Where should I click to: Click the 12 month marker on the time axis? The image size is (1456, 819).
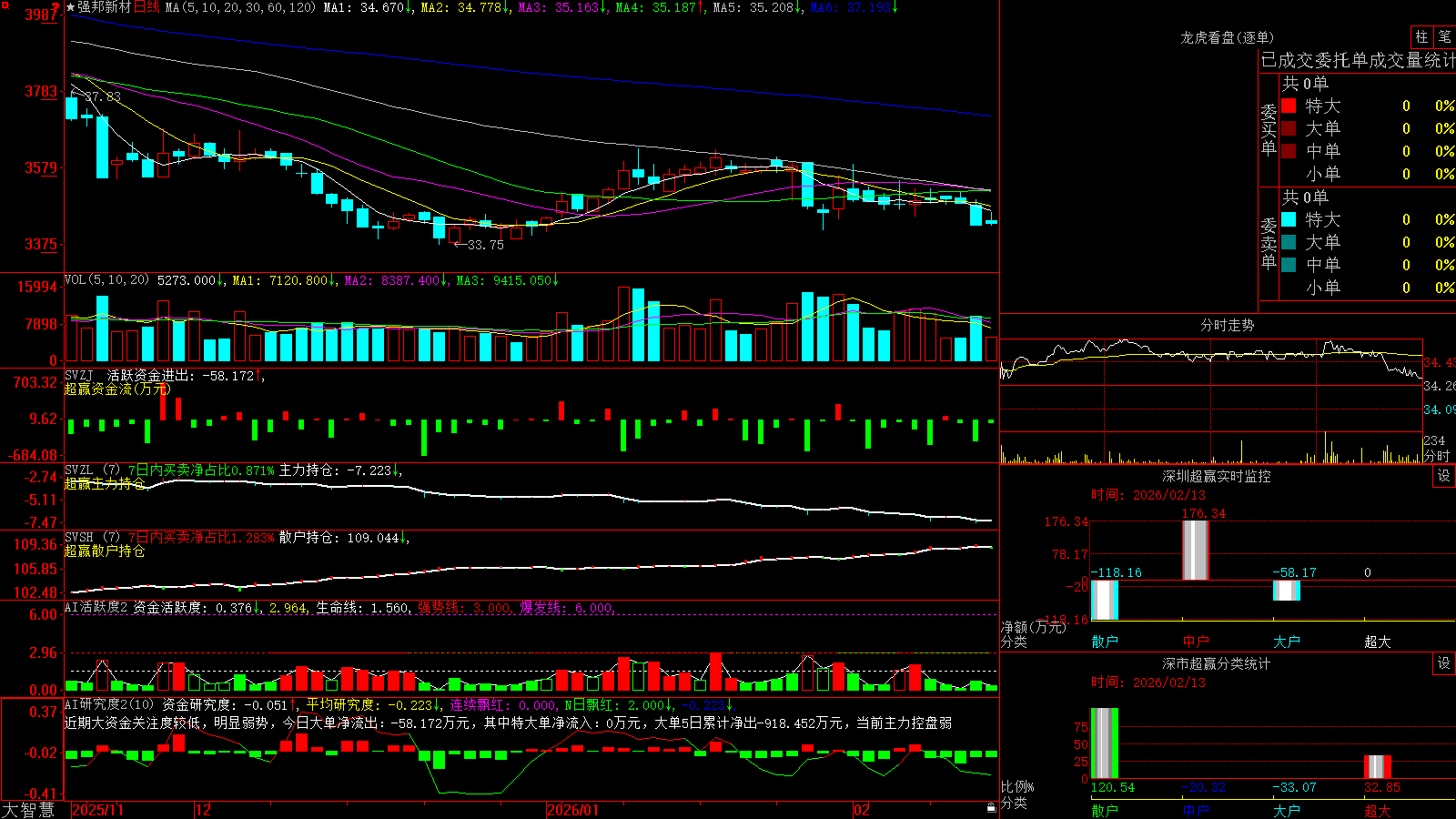(204, 810)
